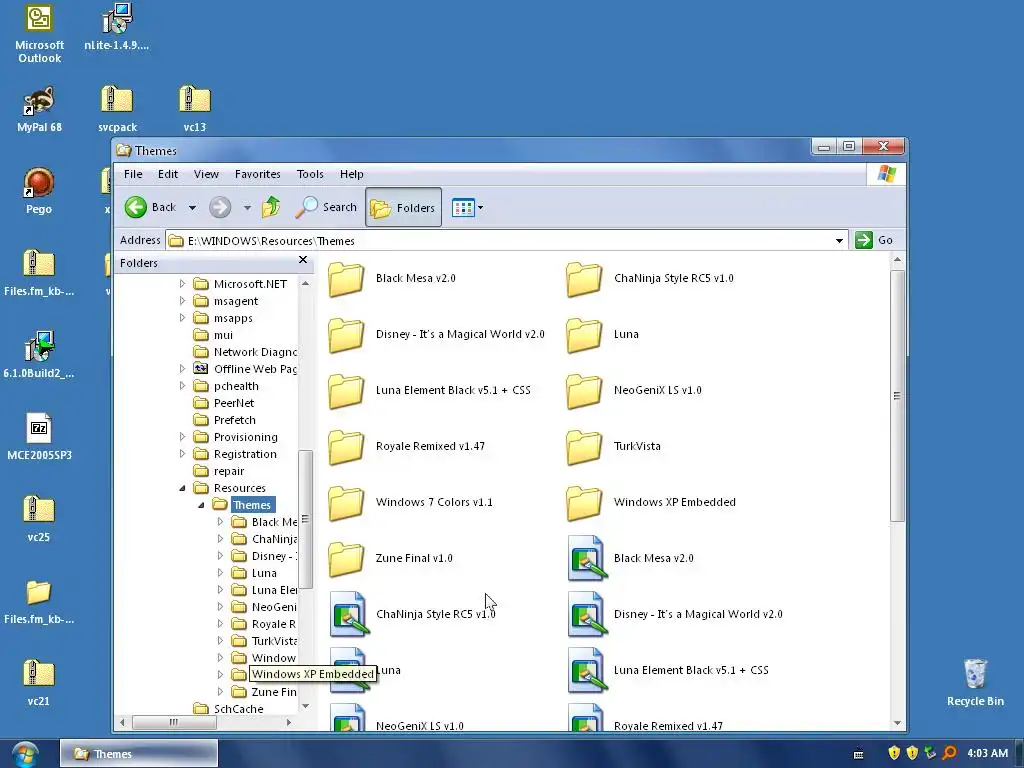Open the Address bar dropdown arrow
This screenshot has width=1024, height=768.
pyautogui.click(x=839, y=240)
